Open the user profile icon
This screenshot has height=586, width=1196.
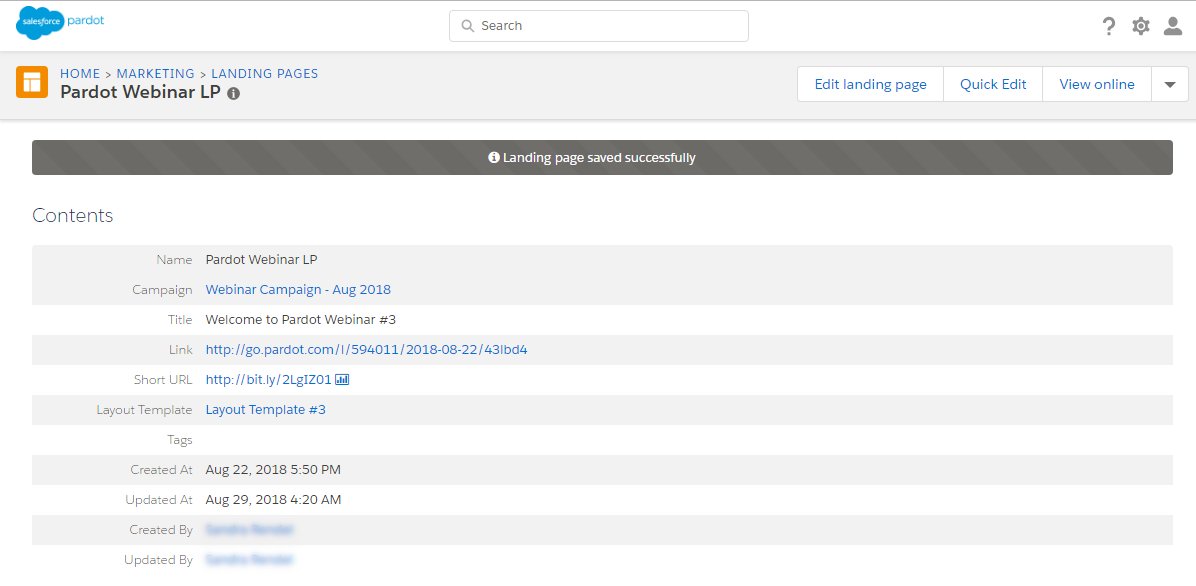(x=1172, y=26)
